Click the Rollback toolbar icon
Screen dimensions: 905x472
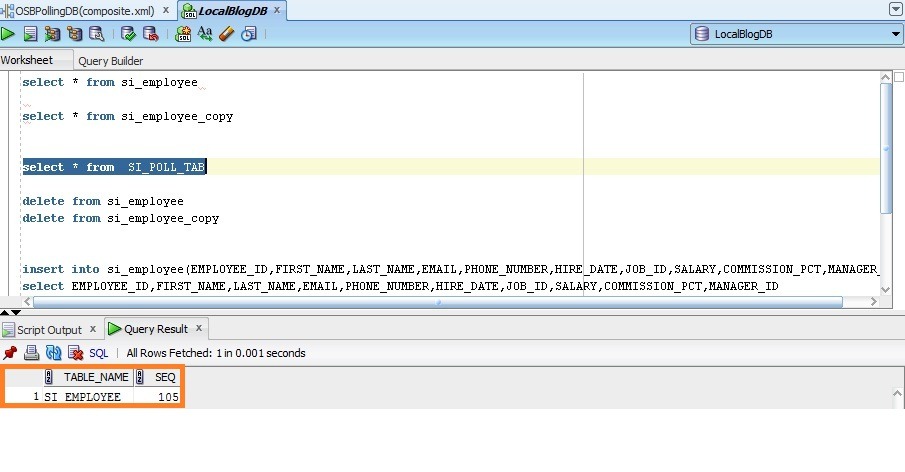coord(150,34)
